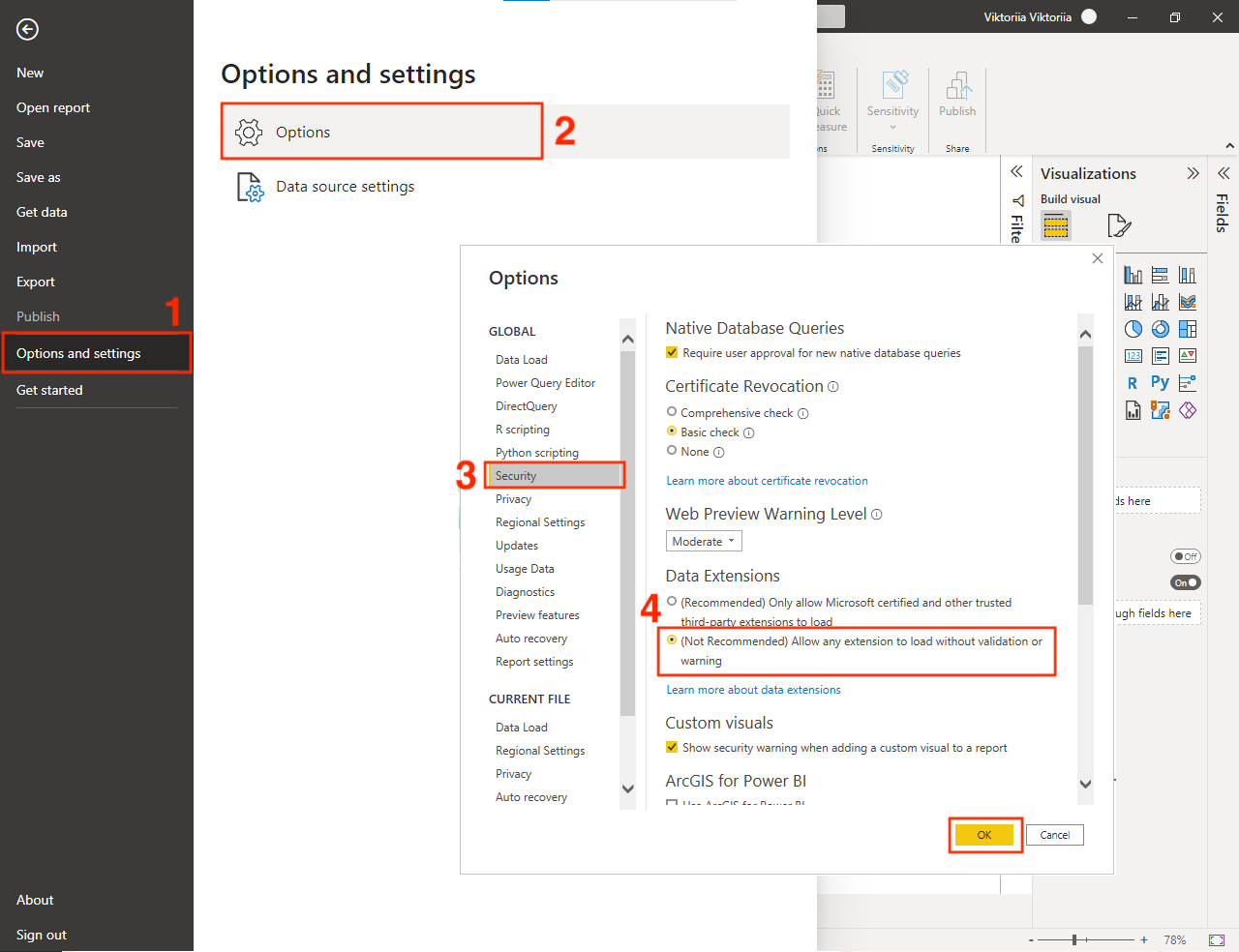Collapse the Fields pane with its chevron

tap(1223, 172)
